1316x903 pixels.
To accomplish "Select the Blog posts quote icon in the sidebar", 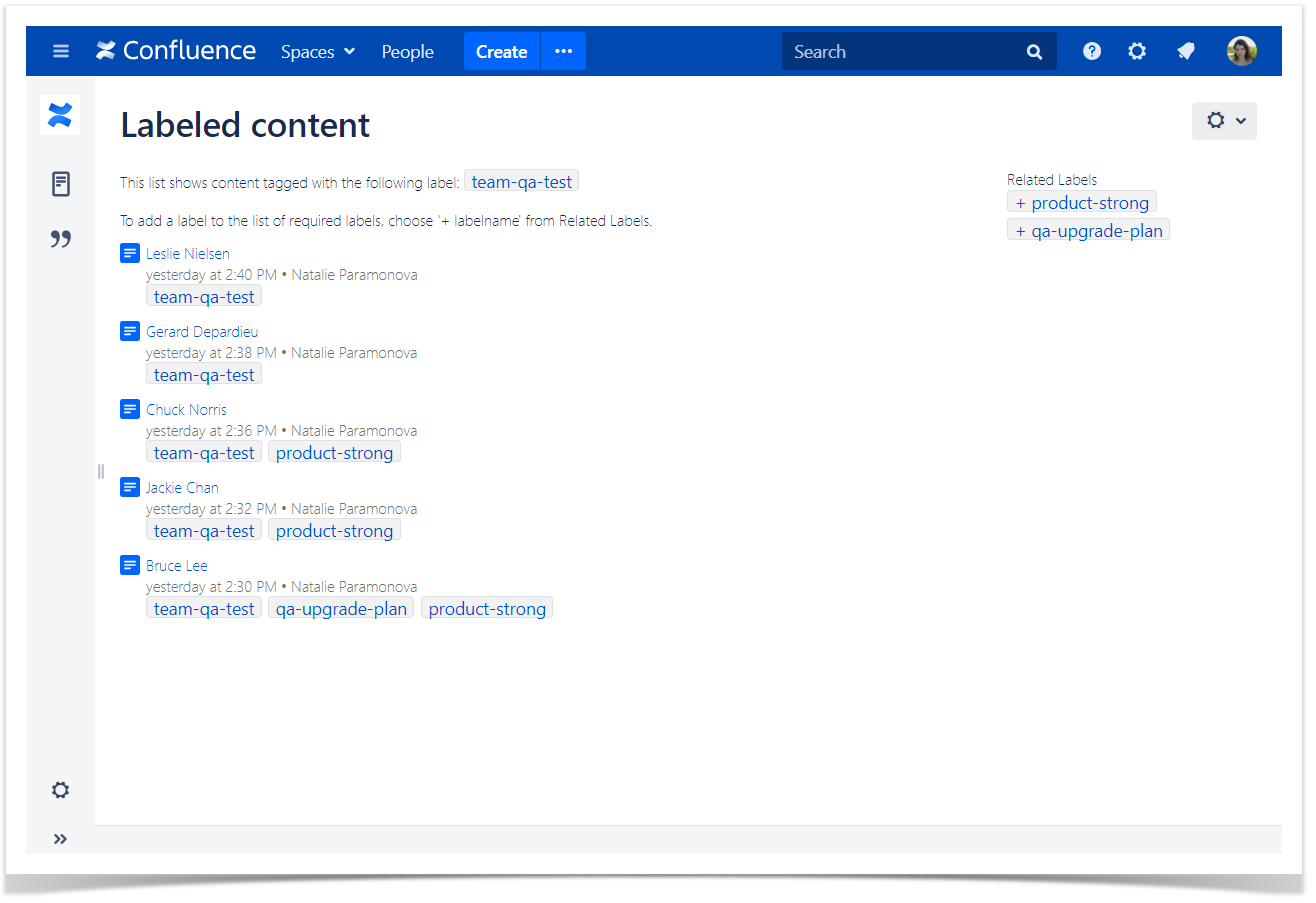I will pyautogui.click(x=60, y=239).
